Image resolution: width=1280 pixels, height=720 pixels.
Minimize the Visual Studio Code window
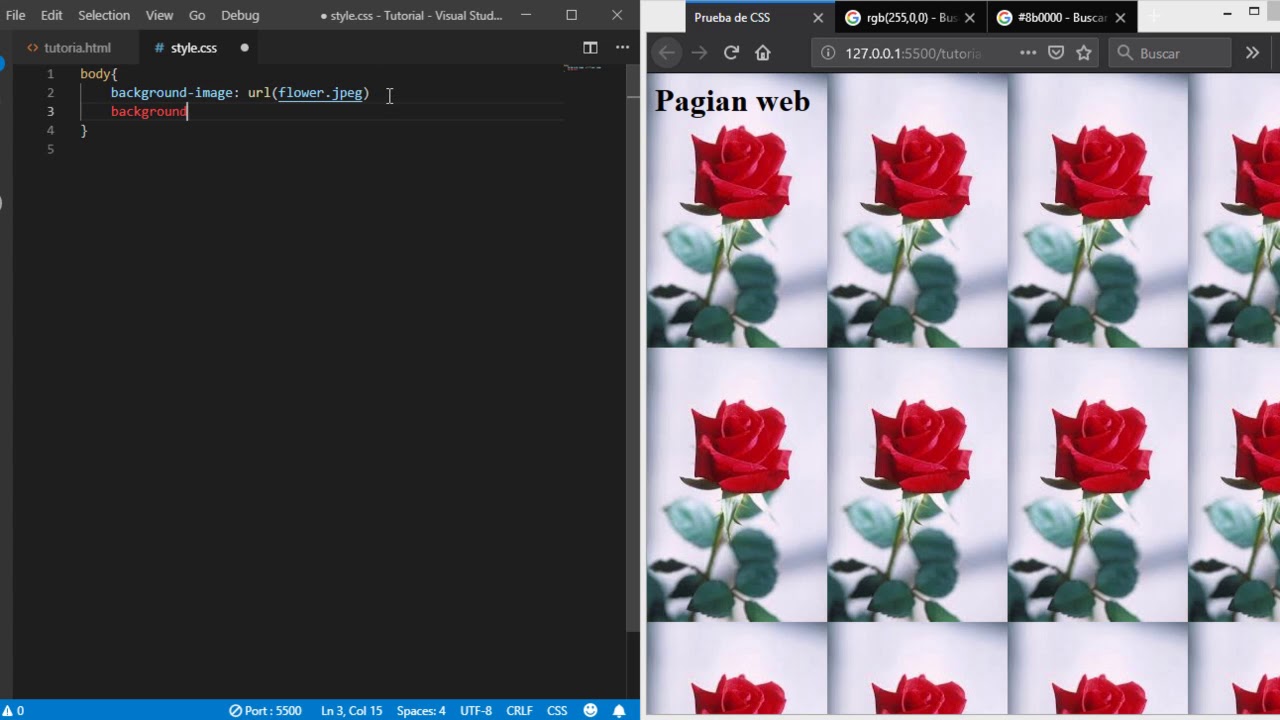(x=528, y=15)
